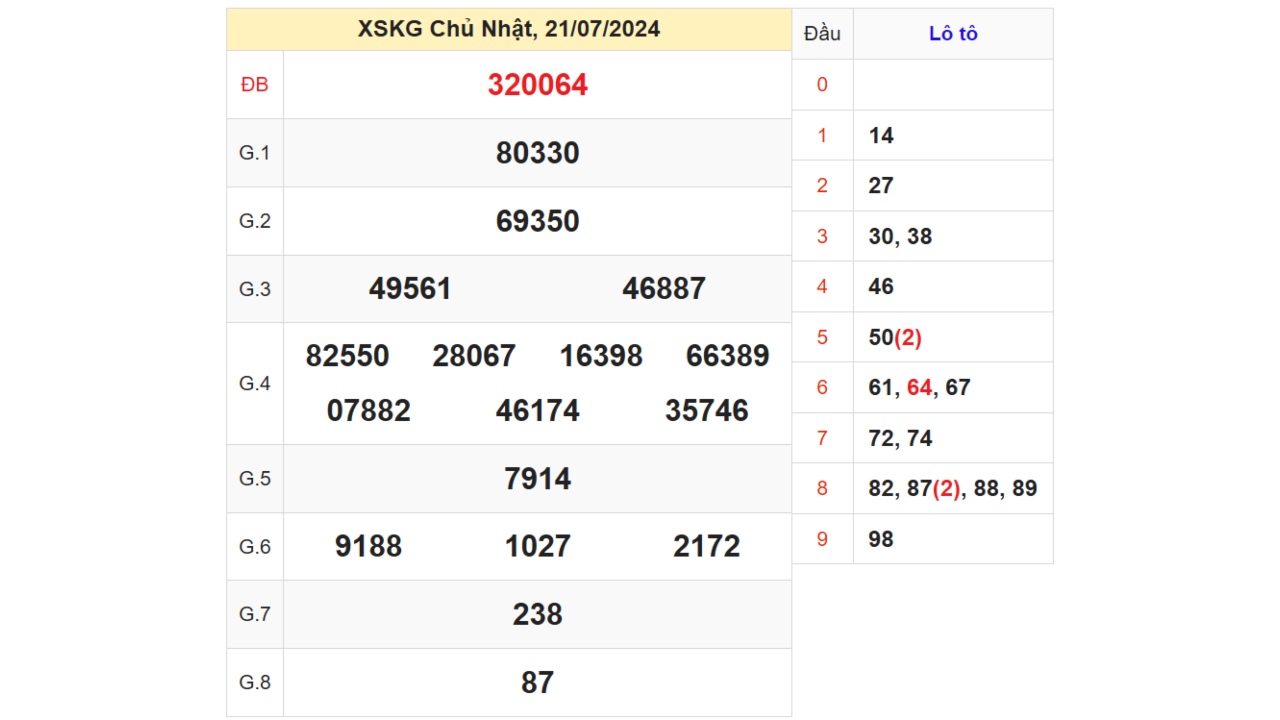Select the special prize number 320064

point(538,85)
